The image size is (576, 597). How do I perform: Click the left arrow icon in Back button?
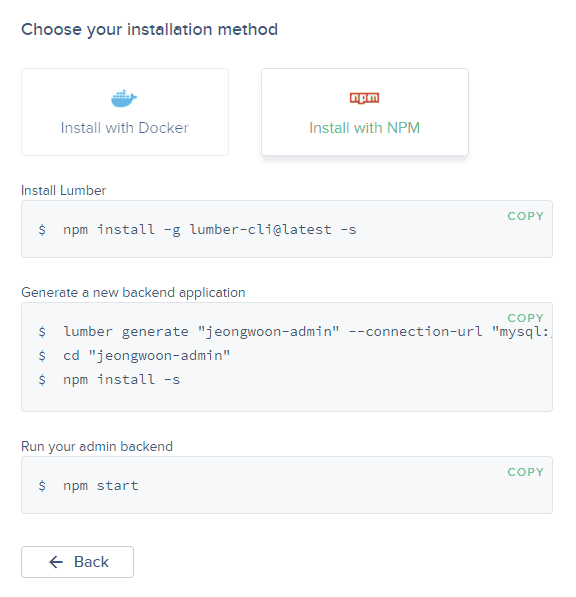pos(56,562)
